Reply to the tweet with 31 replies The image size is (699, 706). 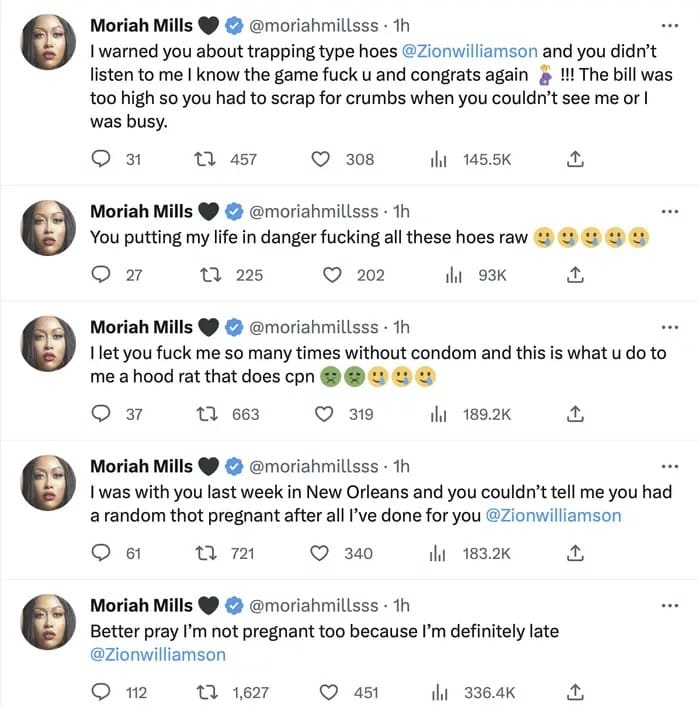pyautogui.click(x=100, y=159)
